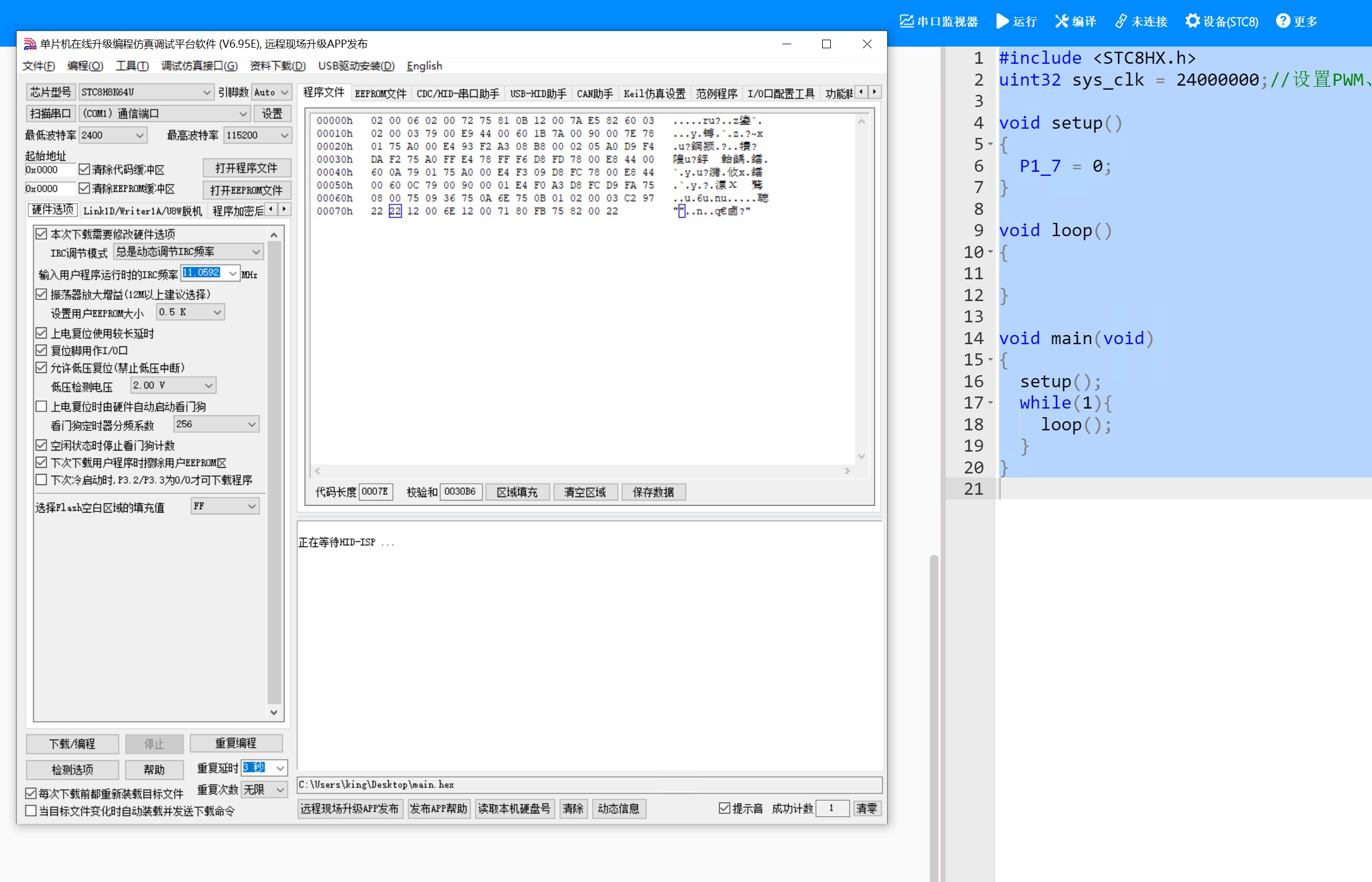Image resolution: width=1372 pixels, height=882 pixels.
Task: Click the Compile (编译) tools icon
Action: coord(1061,21)
